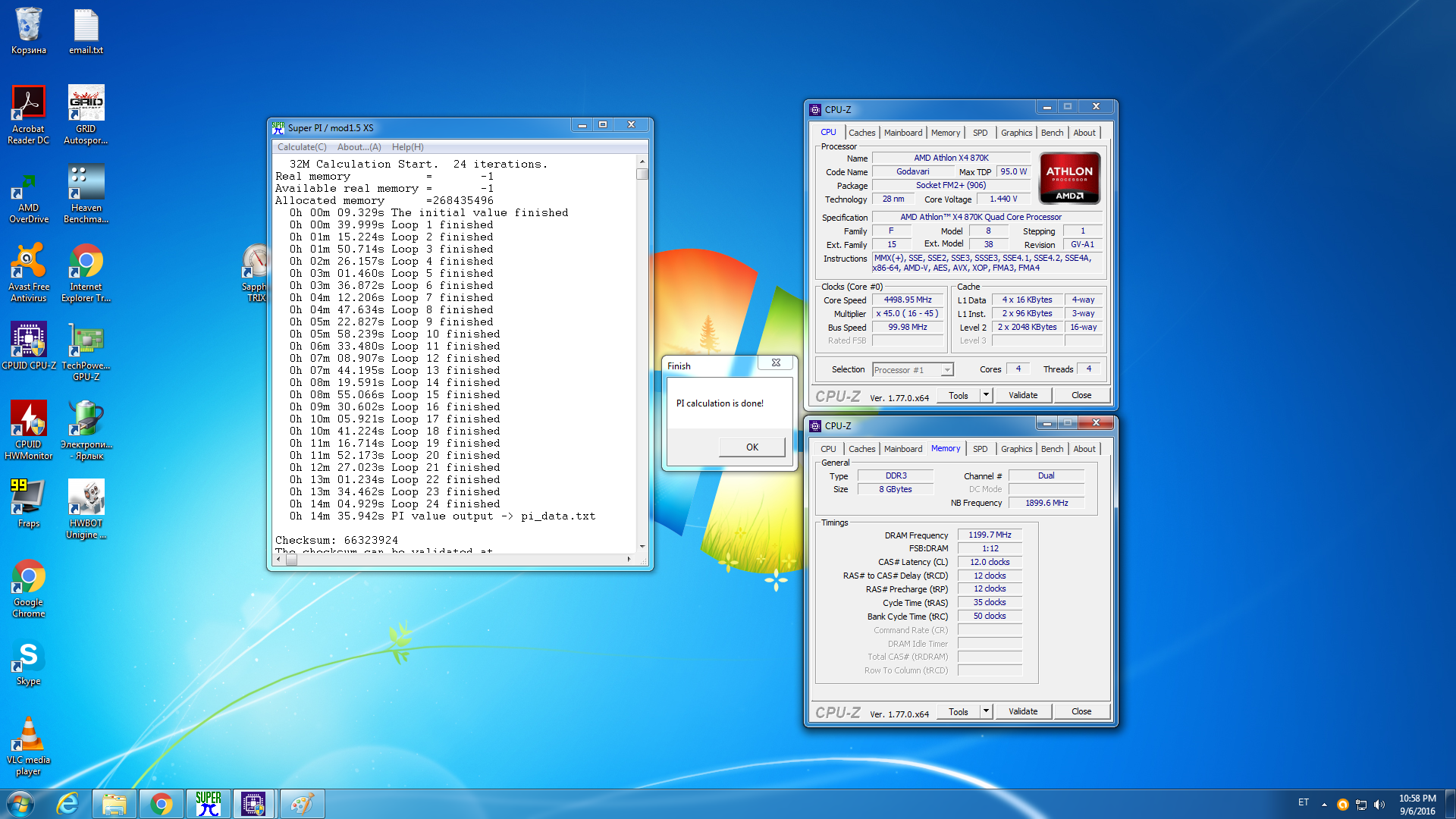Click Close button in lower CPU-Z window
The height and width of the screenshot is (819, 1456).
[x=1081, y=711]
